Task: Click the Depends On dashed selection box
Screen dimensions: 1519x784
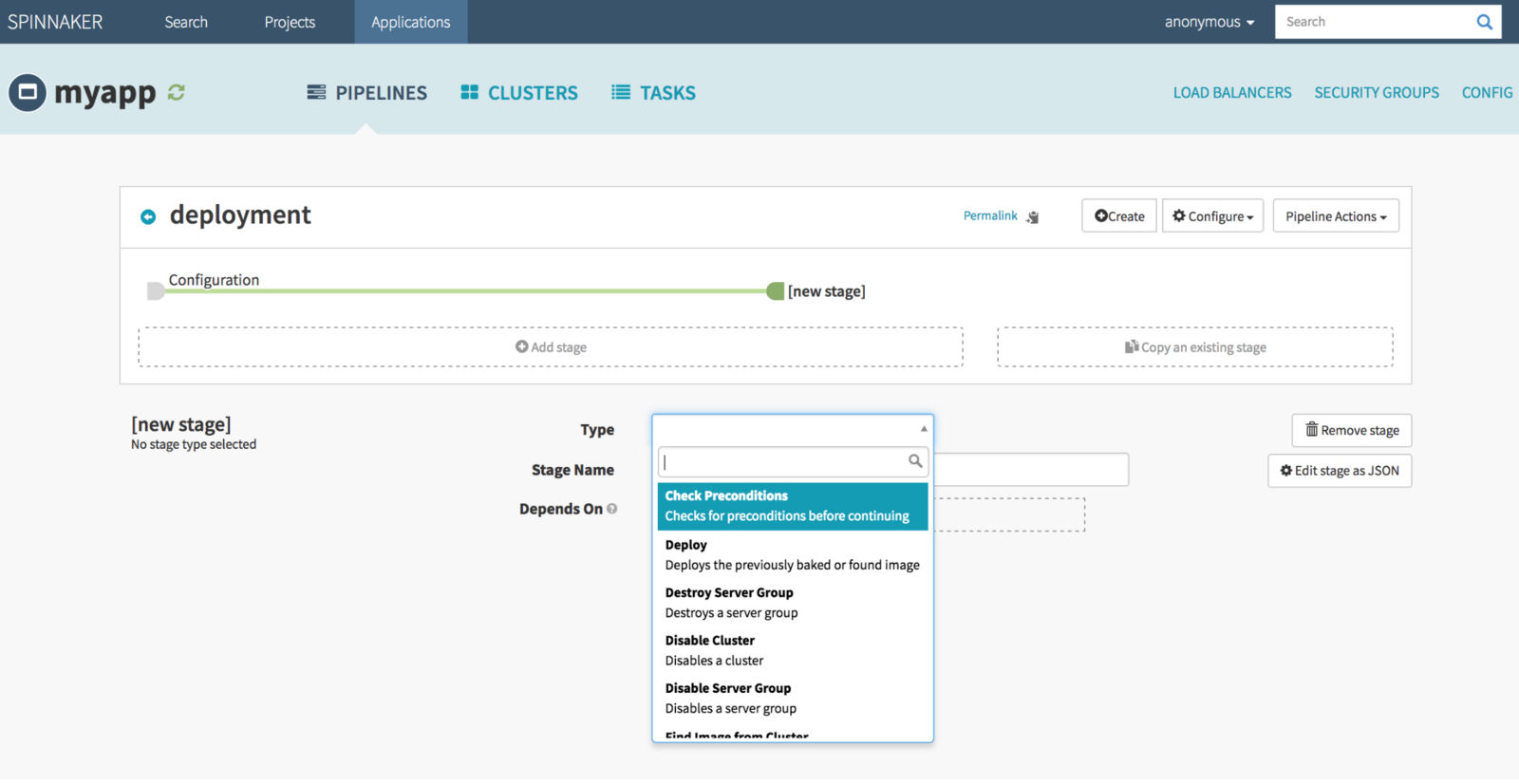Action: [x=1009, y=514]
